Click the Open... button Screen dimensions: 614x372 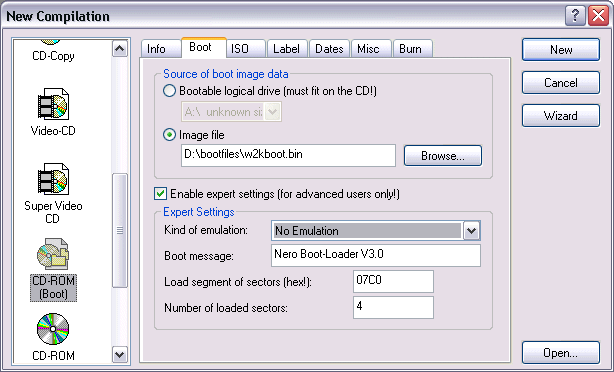pyautogui.click(x=561, y=353)
